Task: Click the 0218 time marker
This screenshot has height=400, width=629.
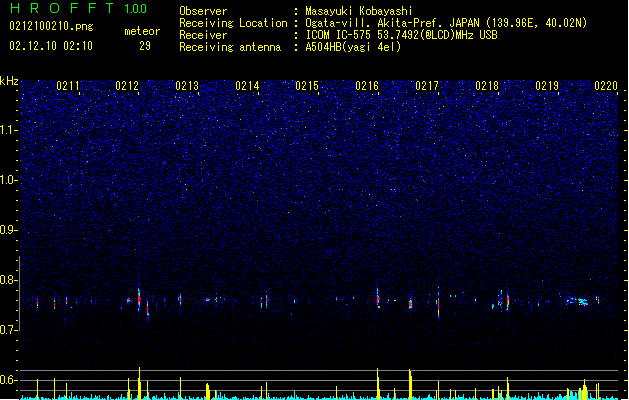Action: [487, 86]
